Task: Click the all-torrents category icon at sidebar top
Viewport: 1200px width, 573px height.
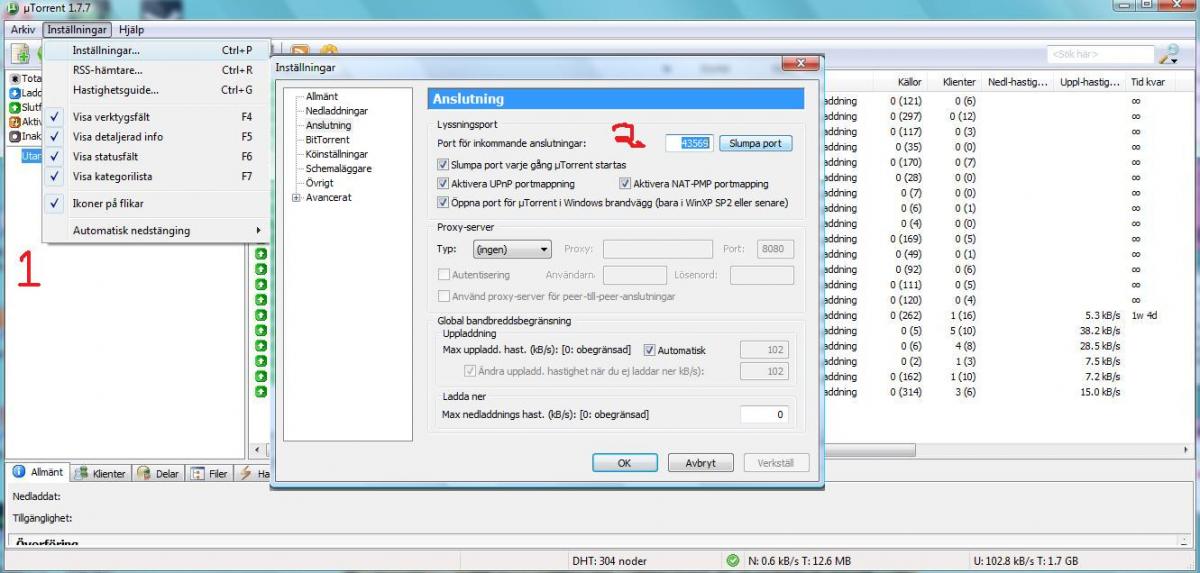Action: [x=15, y=79]
